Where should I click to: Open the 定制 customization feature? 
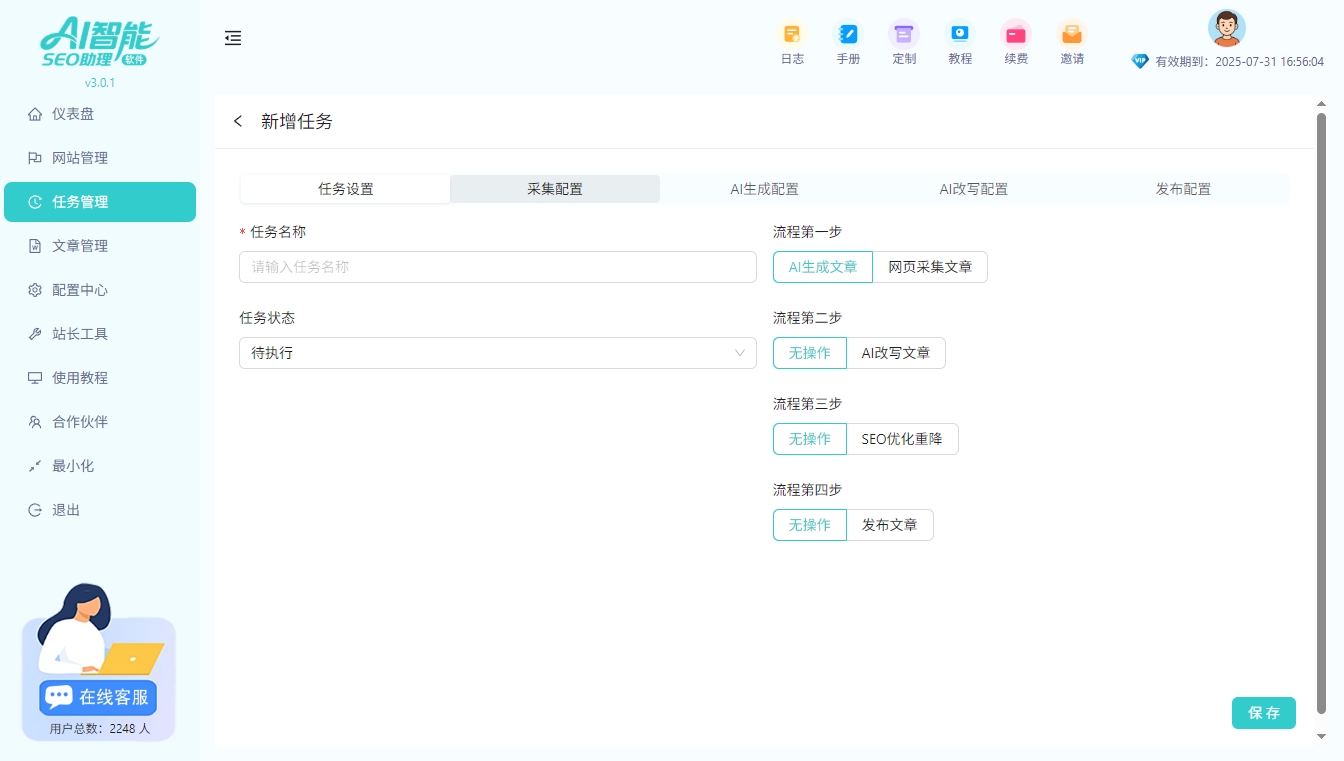(x=904, y=42)
